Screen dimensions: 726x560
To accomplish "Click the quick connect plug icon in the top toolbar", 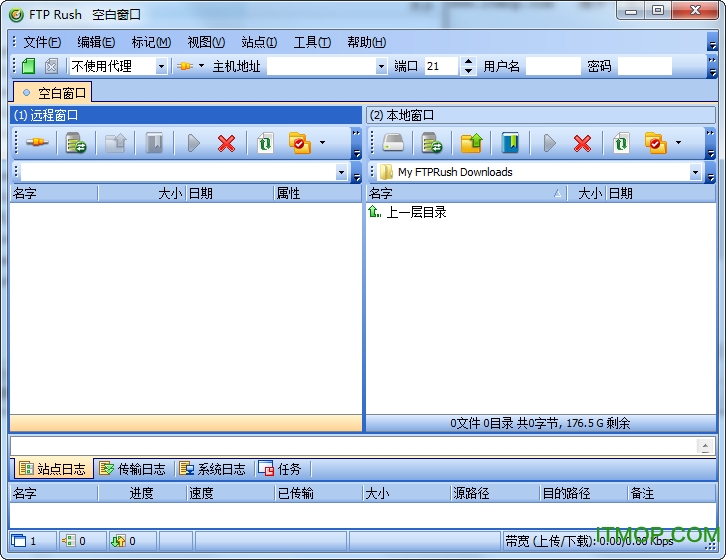I will click(x=185, y=66).
